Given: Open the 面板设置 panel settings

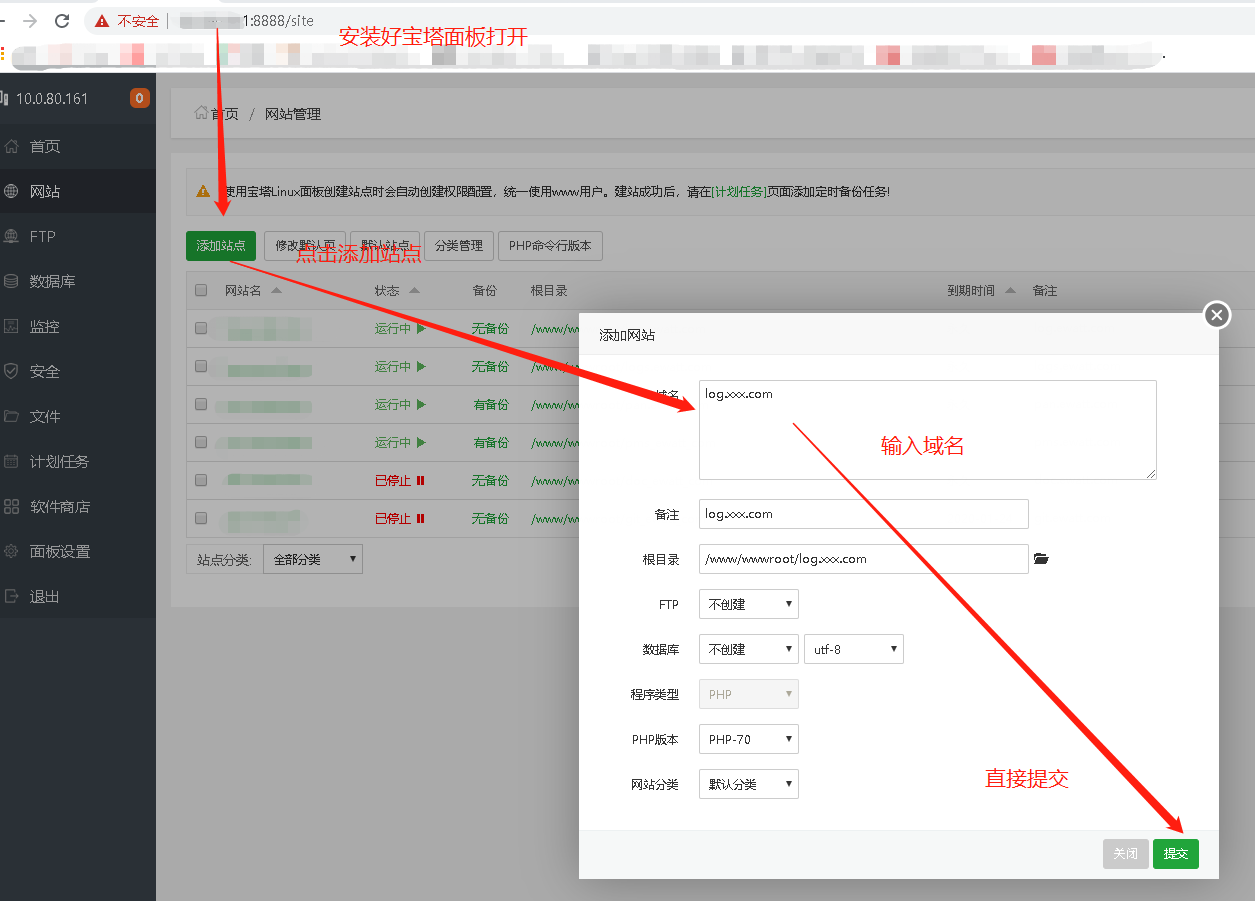Looking at the screenshot, I should [x=57, y=551].
